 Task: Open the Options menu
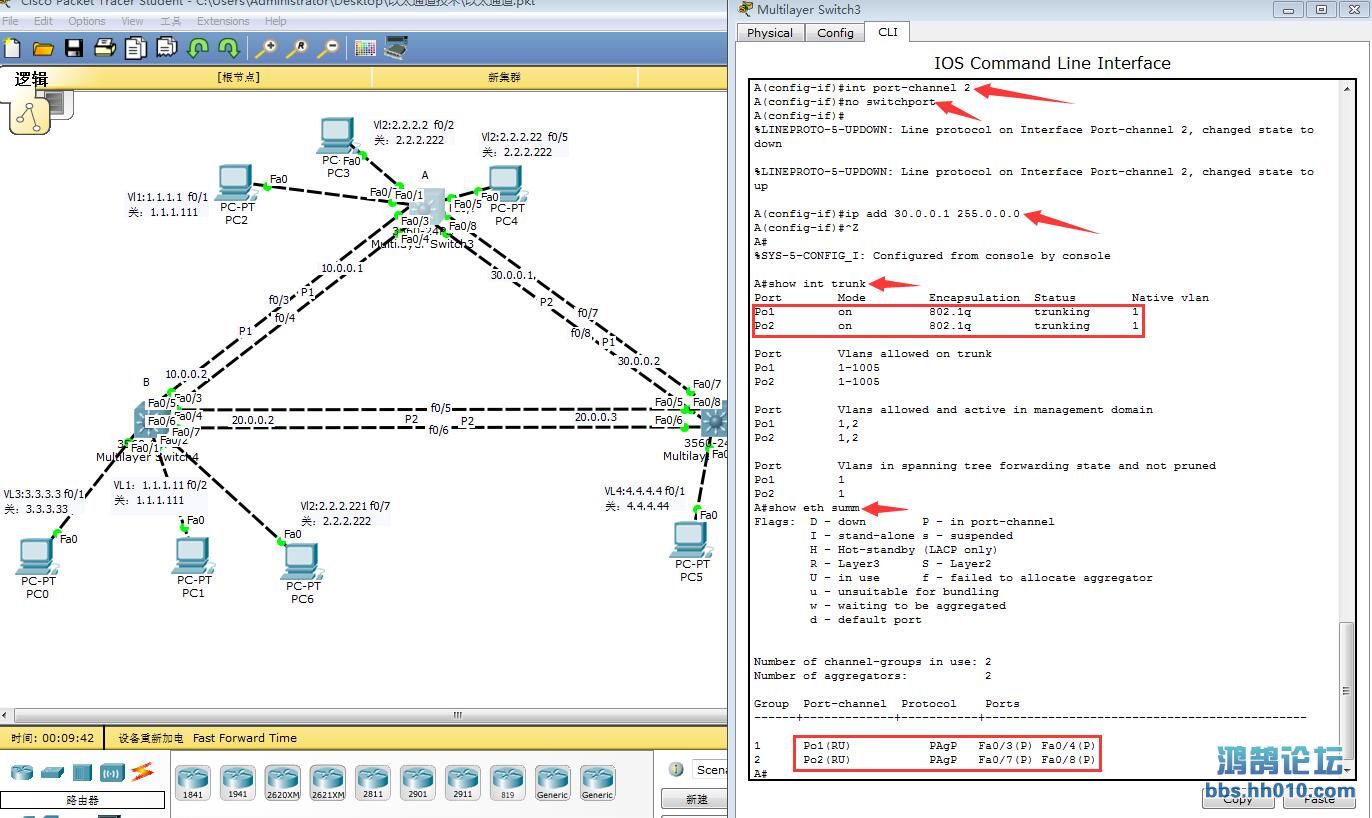click(x=87, y=21)
